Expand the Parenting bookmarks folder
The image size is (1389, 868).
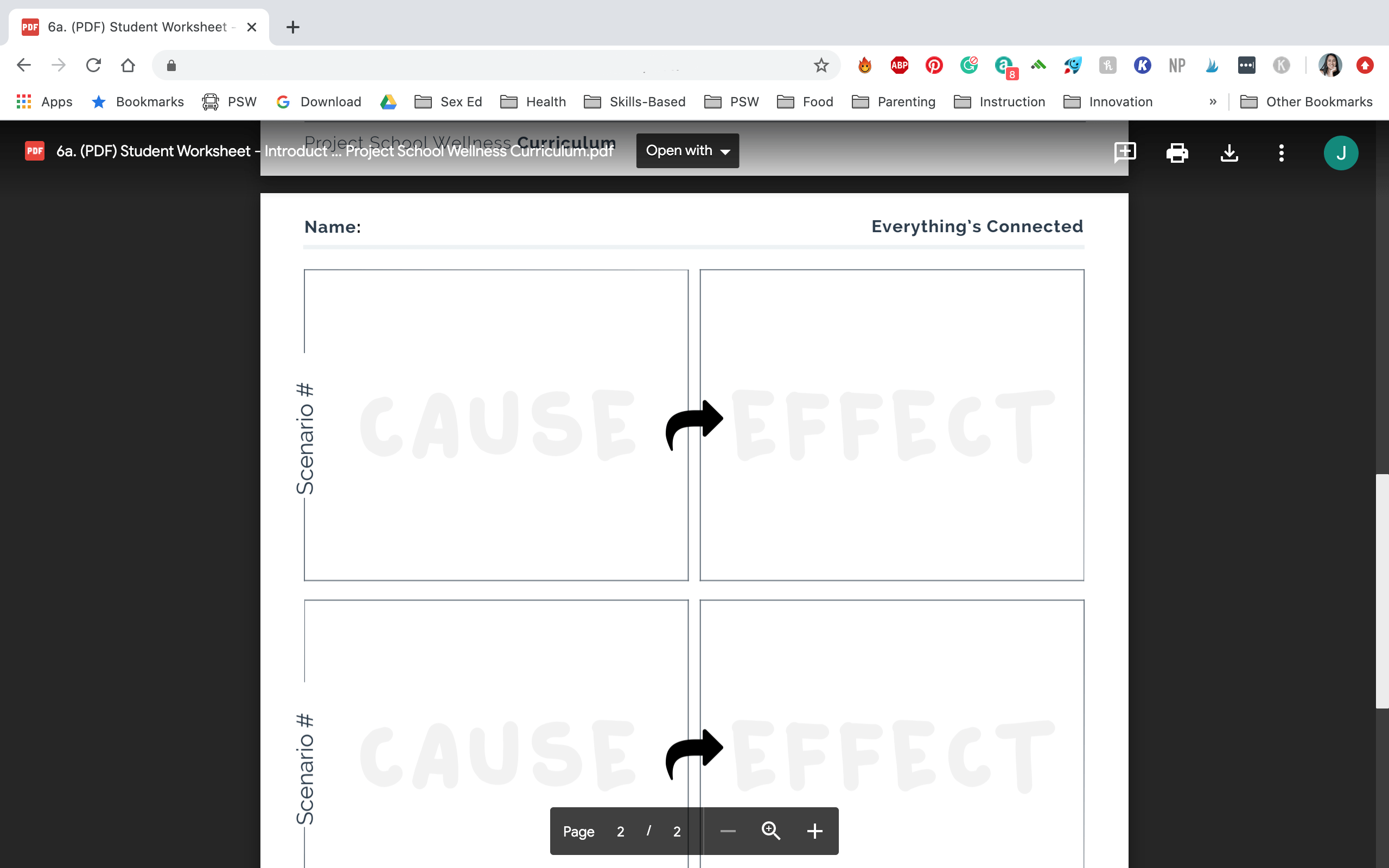point(894,101)
